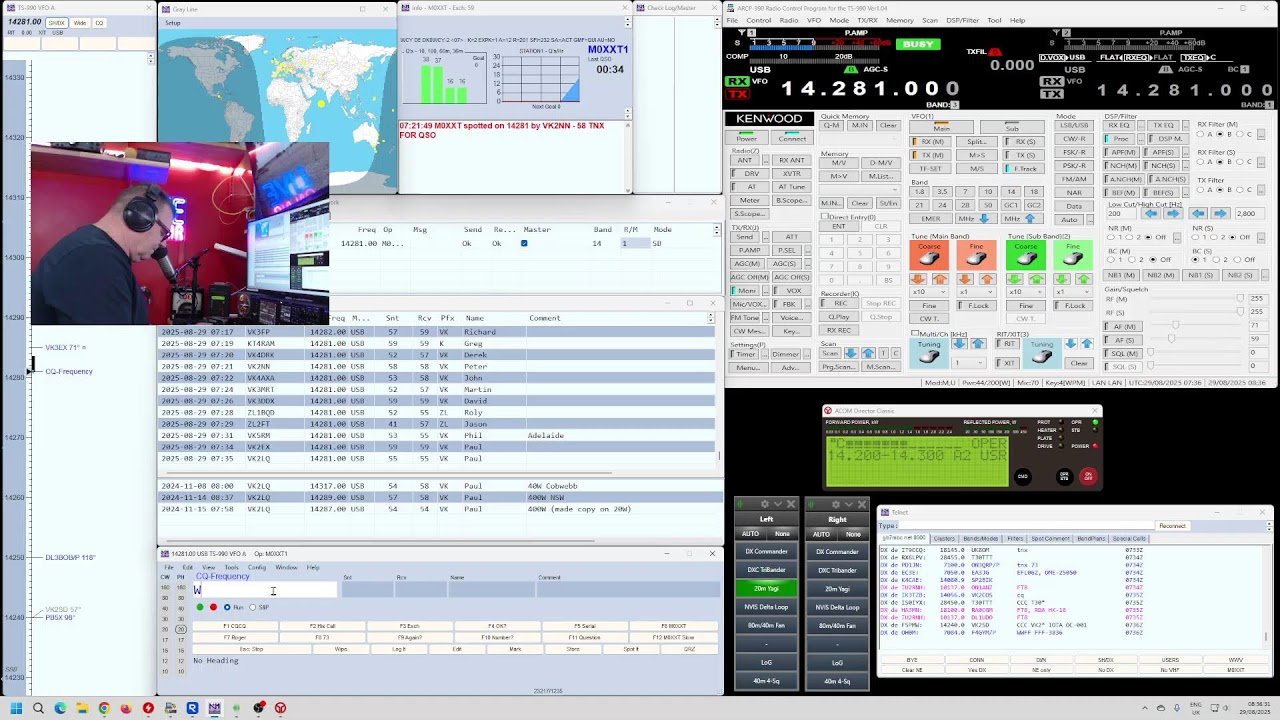Click the ACOM Director CMD round button
The image size is (1280, 720).
1022,477
